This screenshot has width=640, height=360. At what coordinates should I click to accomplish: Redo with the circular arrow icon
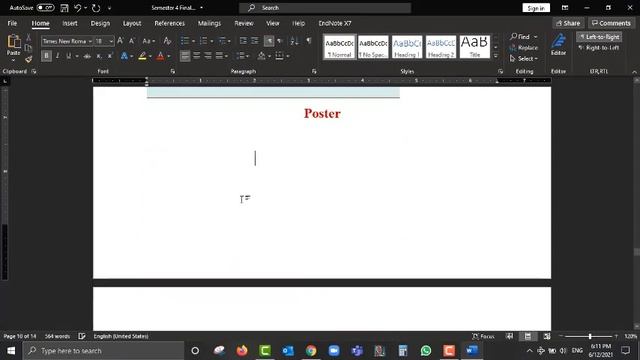[x=96, y=8]
